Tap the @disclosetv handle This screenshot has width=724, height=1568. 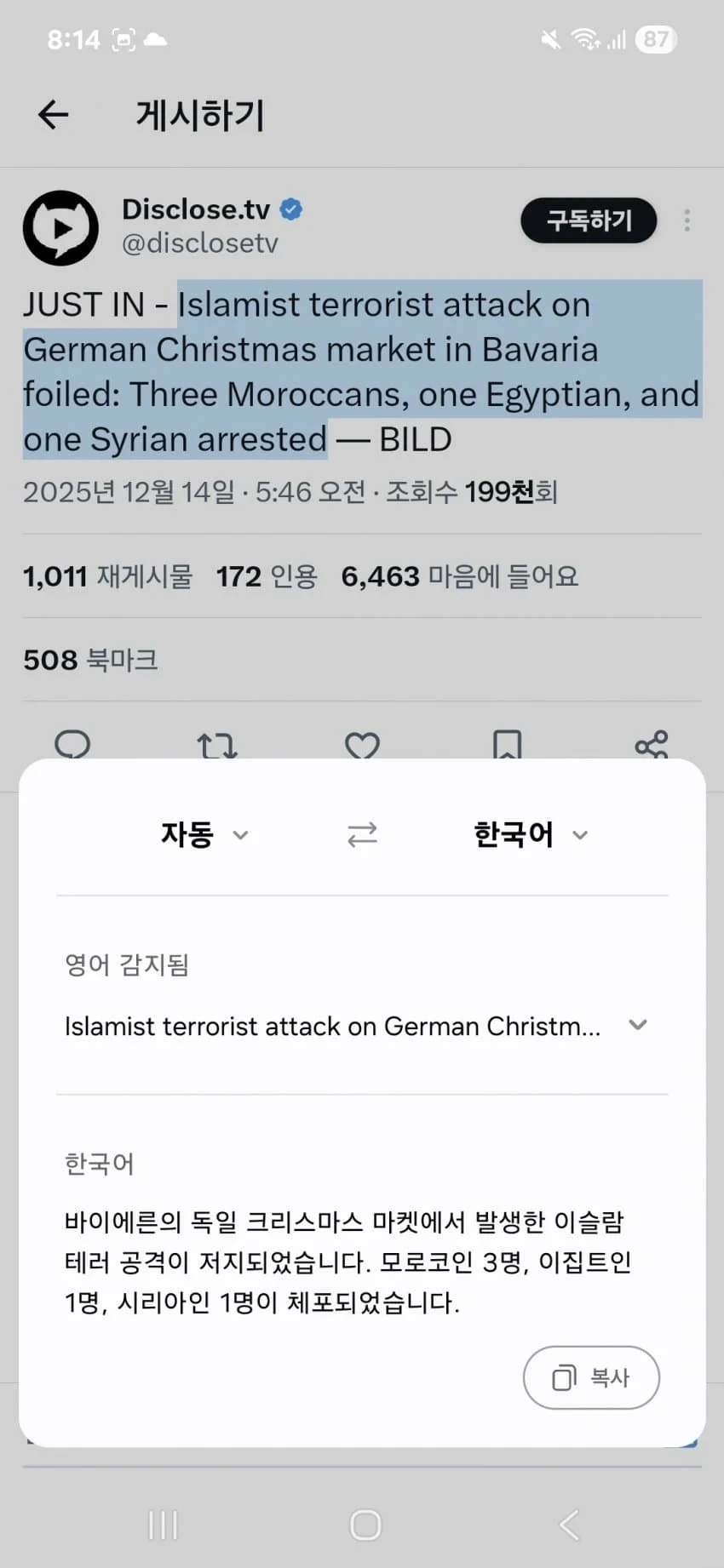click(200, 243)
